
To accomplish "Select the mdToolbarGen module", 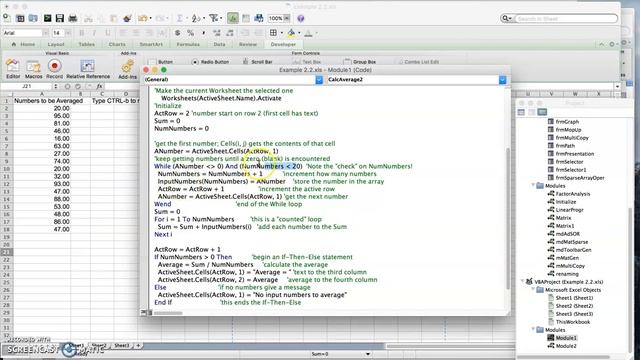I will pyautogui.click(x=573, y=250).
